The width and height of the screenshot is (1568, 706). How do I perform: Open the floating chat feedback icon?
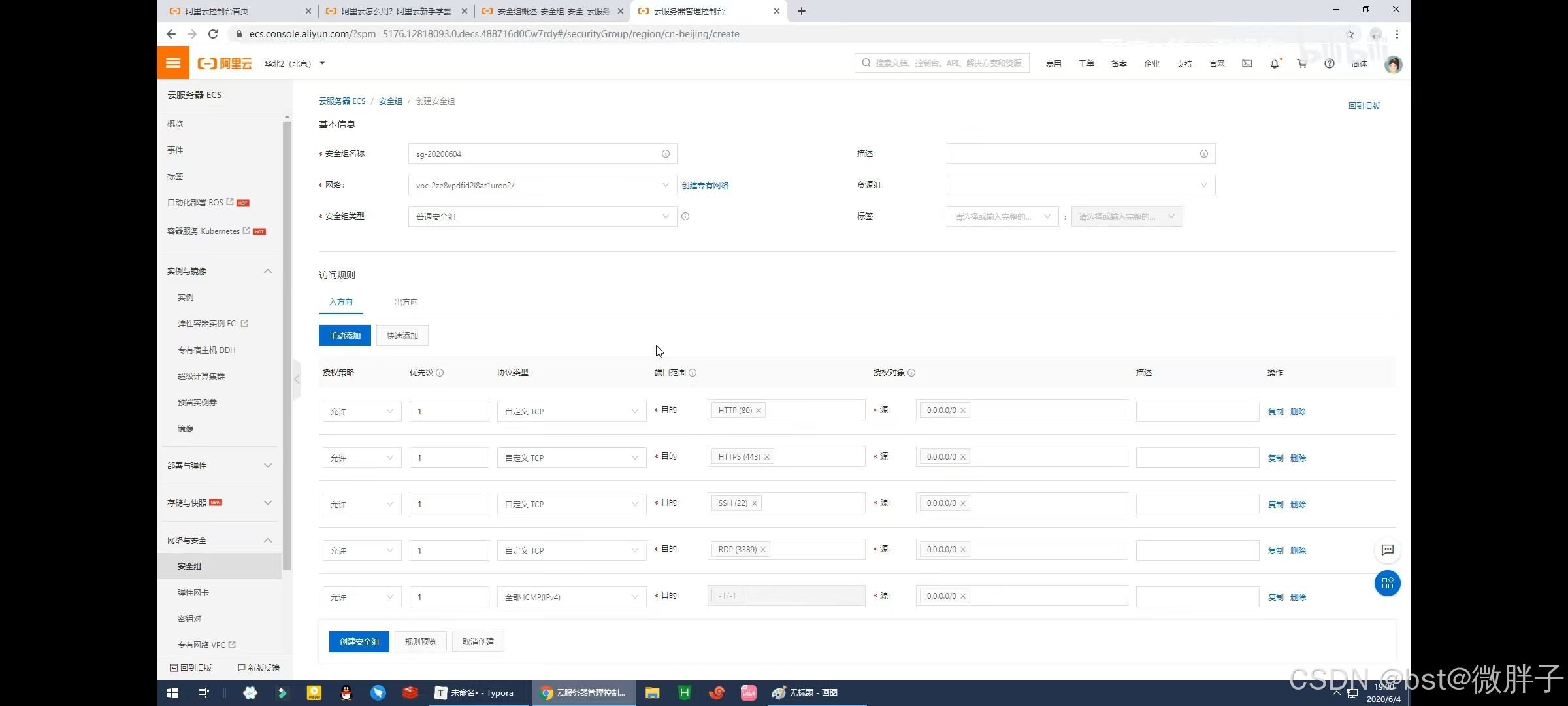(x=1388, y=550)
